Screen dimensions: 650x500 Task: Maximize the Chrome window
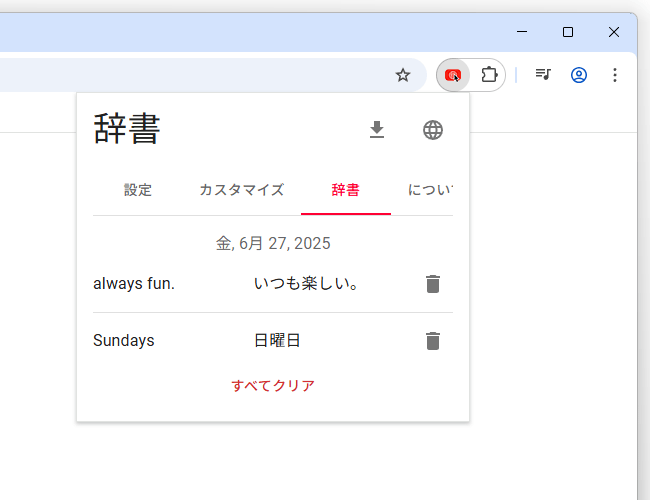(x=568, y=32)
